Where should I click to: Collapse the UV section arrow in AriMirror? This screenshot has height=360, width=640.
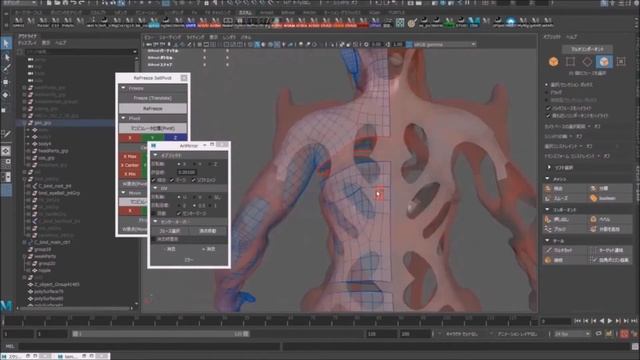click(x=155, y=188)
